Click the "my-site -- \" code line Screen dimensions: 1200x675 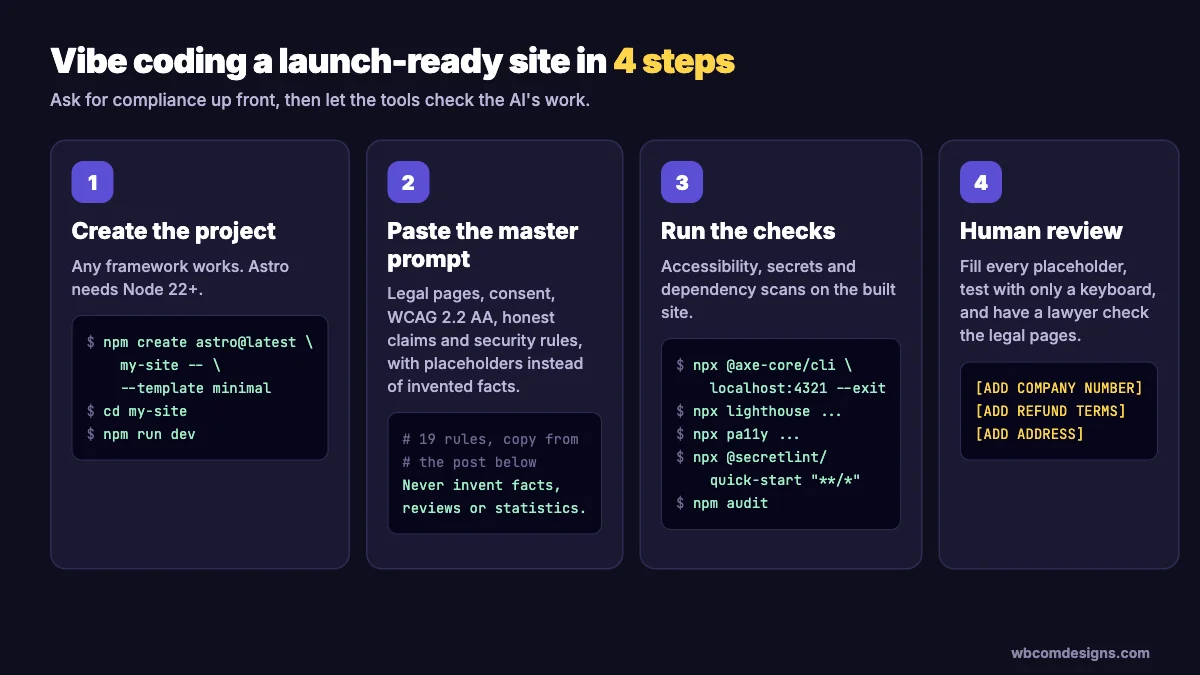(170, 365)
